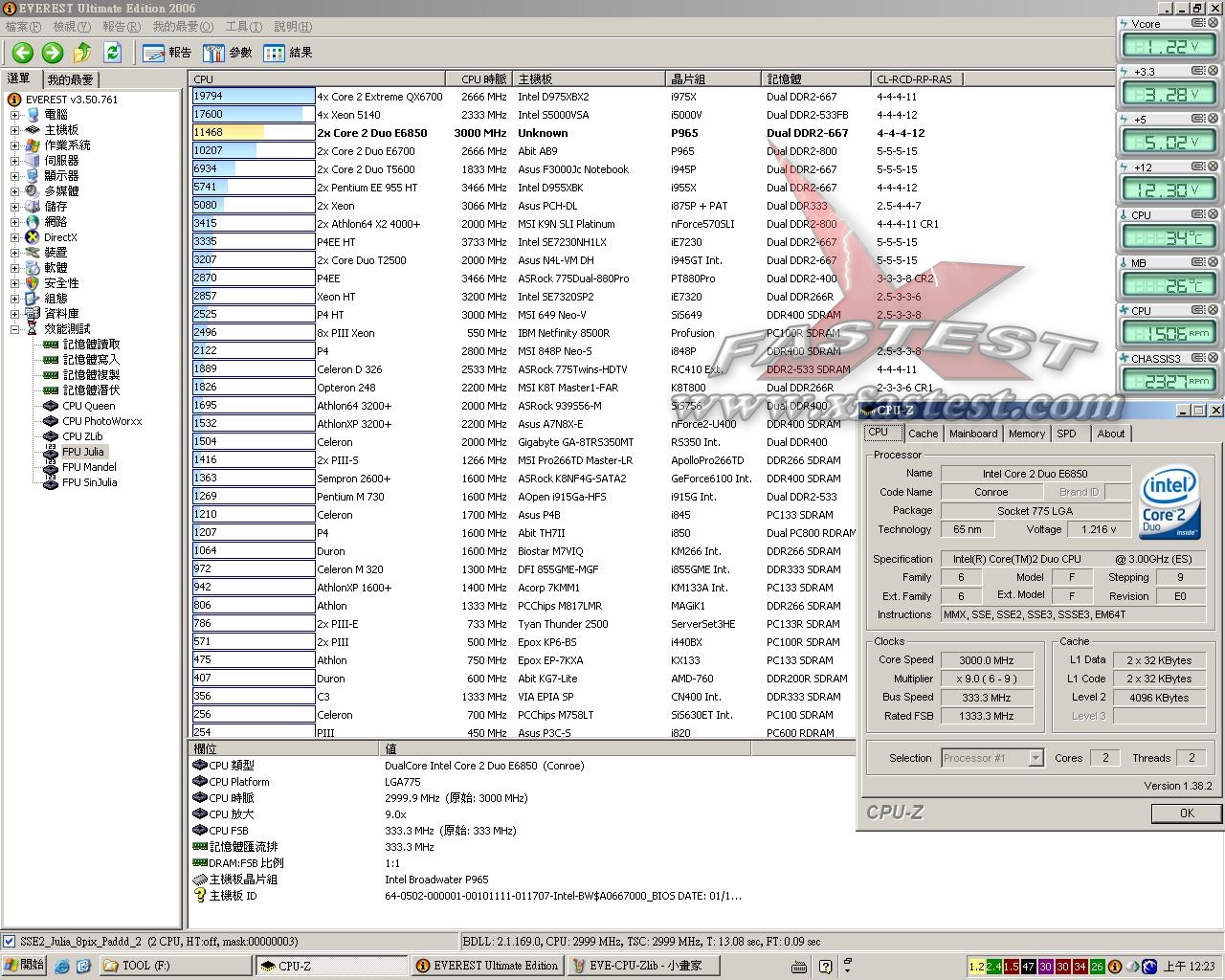The height and width of the screenshot is (980, 1225).
Task: Switch to the Memory tab in CPU-Z
Action: tap(1027, 434)
